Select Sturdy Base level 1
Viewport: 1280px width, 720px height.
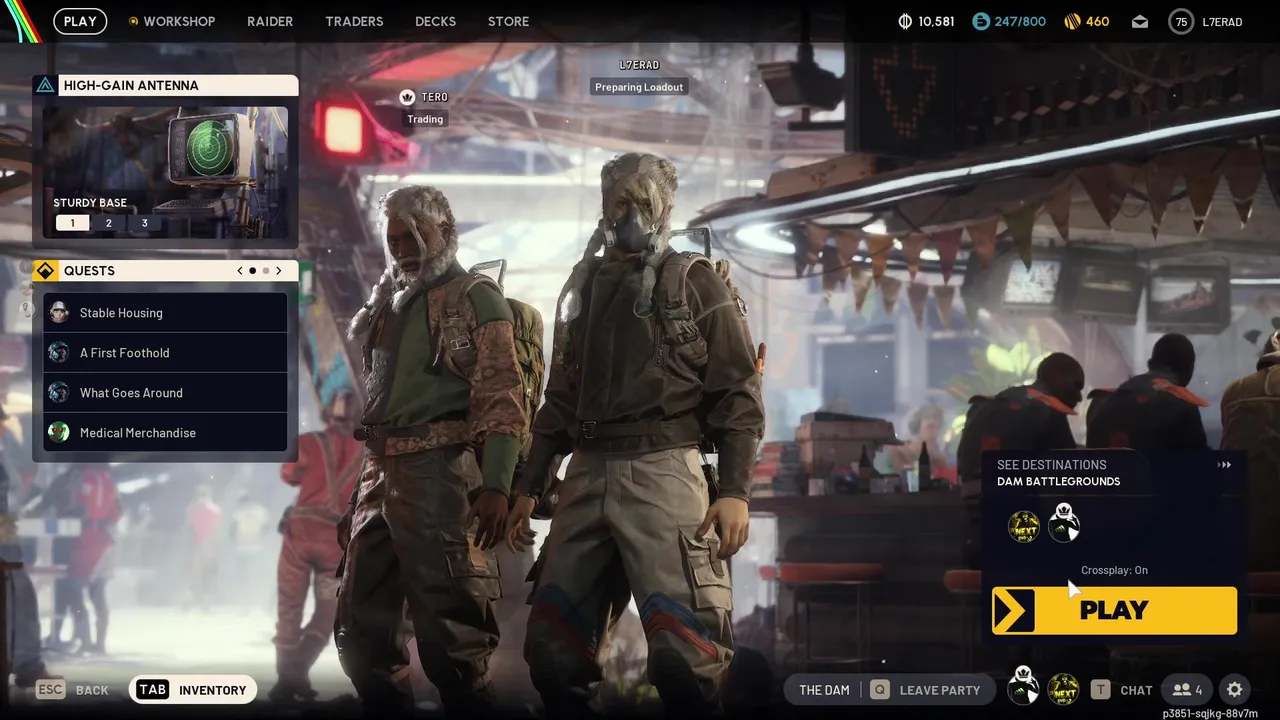(72, 223)
